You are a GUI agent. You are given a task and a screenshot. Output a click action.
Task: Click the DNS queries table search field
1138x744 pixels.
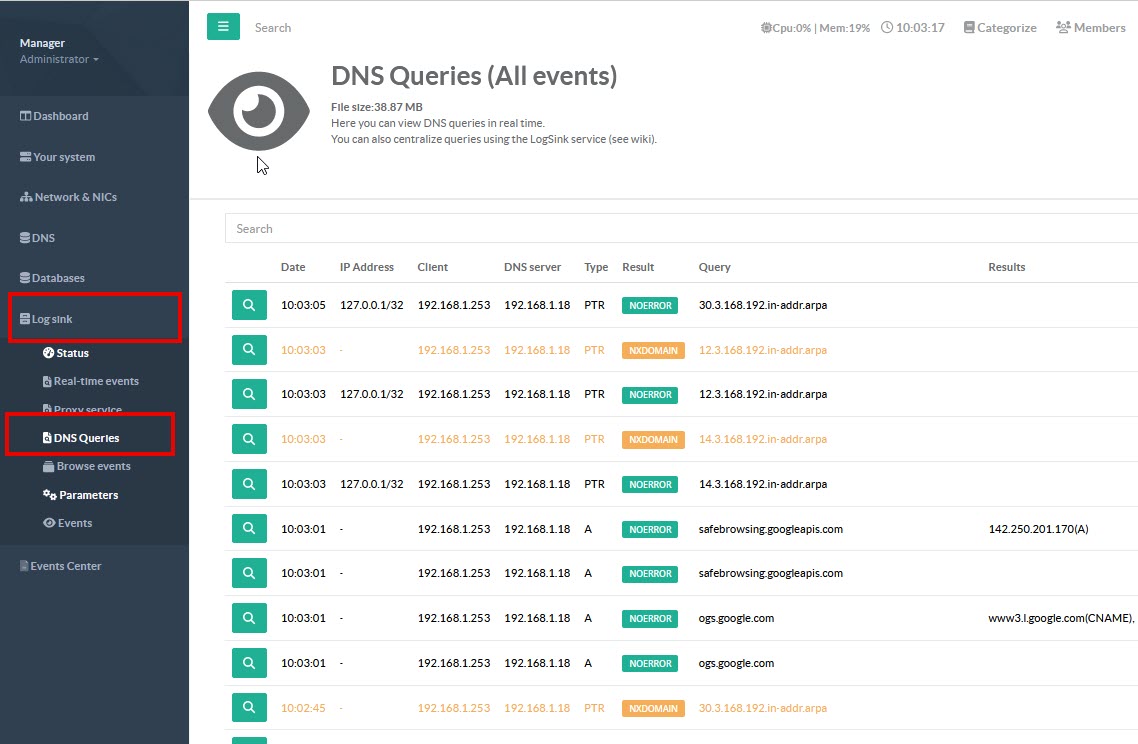[x=680, y=229]
